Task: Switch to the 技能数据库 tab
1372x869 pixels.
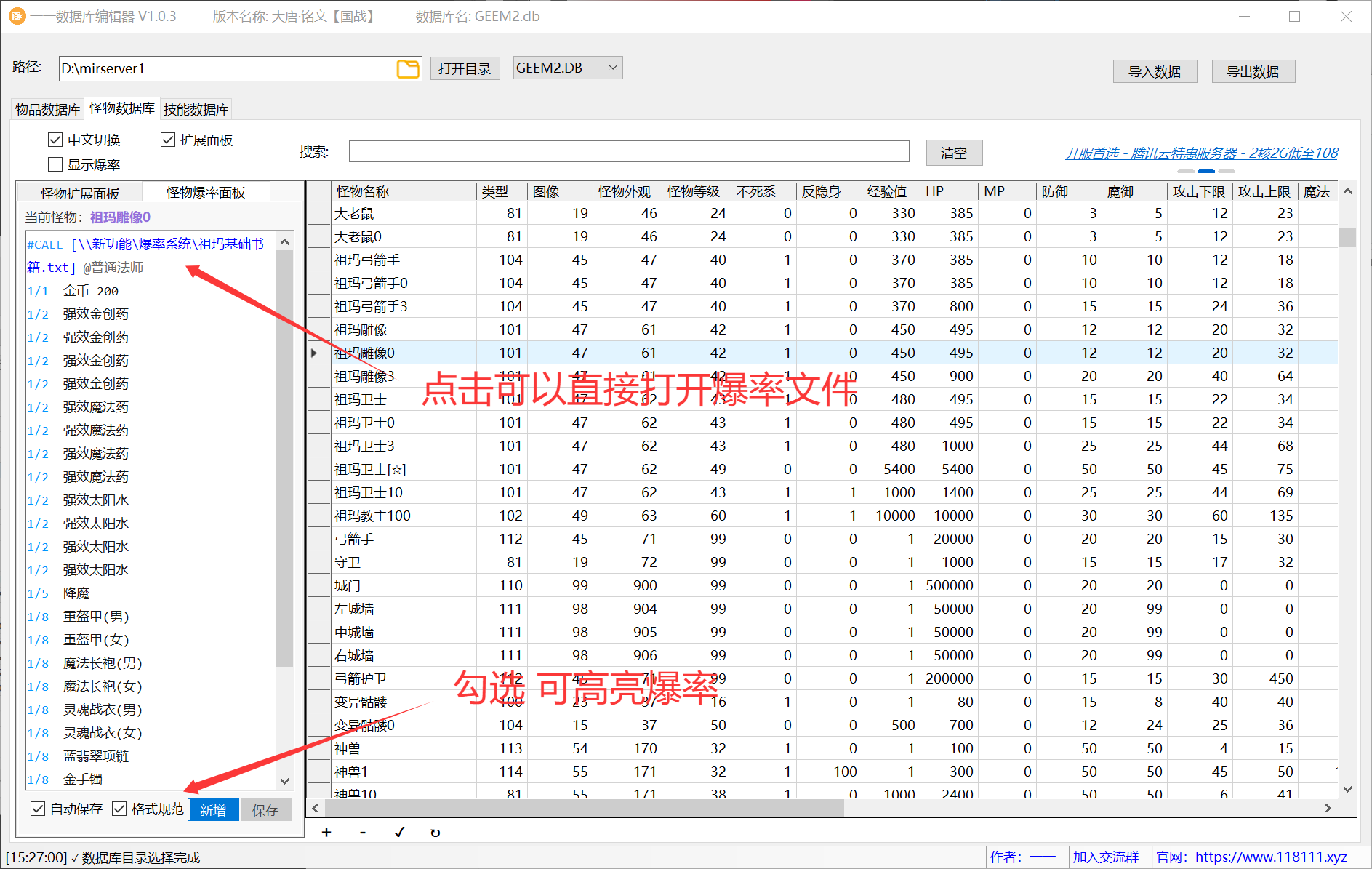Action: click(x=196, y=108)
